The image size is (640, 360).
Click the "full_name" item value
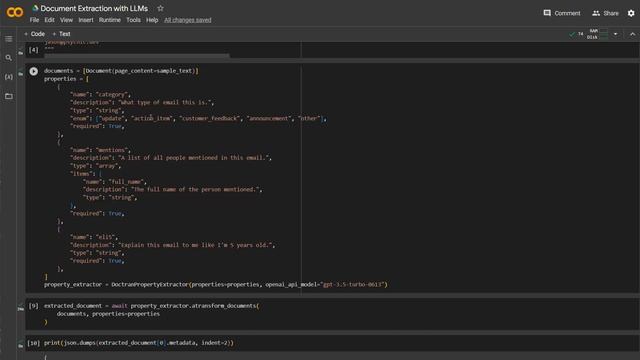pos(126,182)
